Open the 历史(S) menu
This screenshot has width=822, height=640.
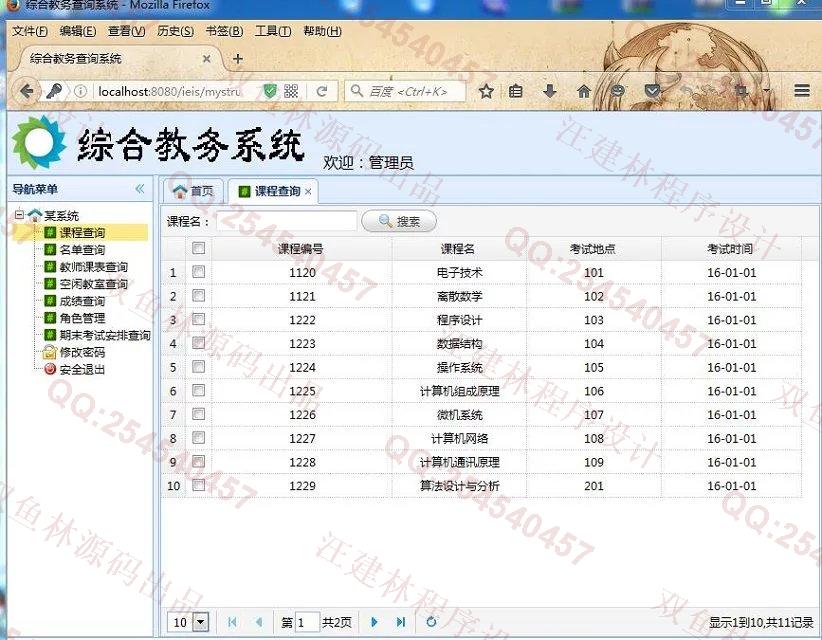pos(175,31)
